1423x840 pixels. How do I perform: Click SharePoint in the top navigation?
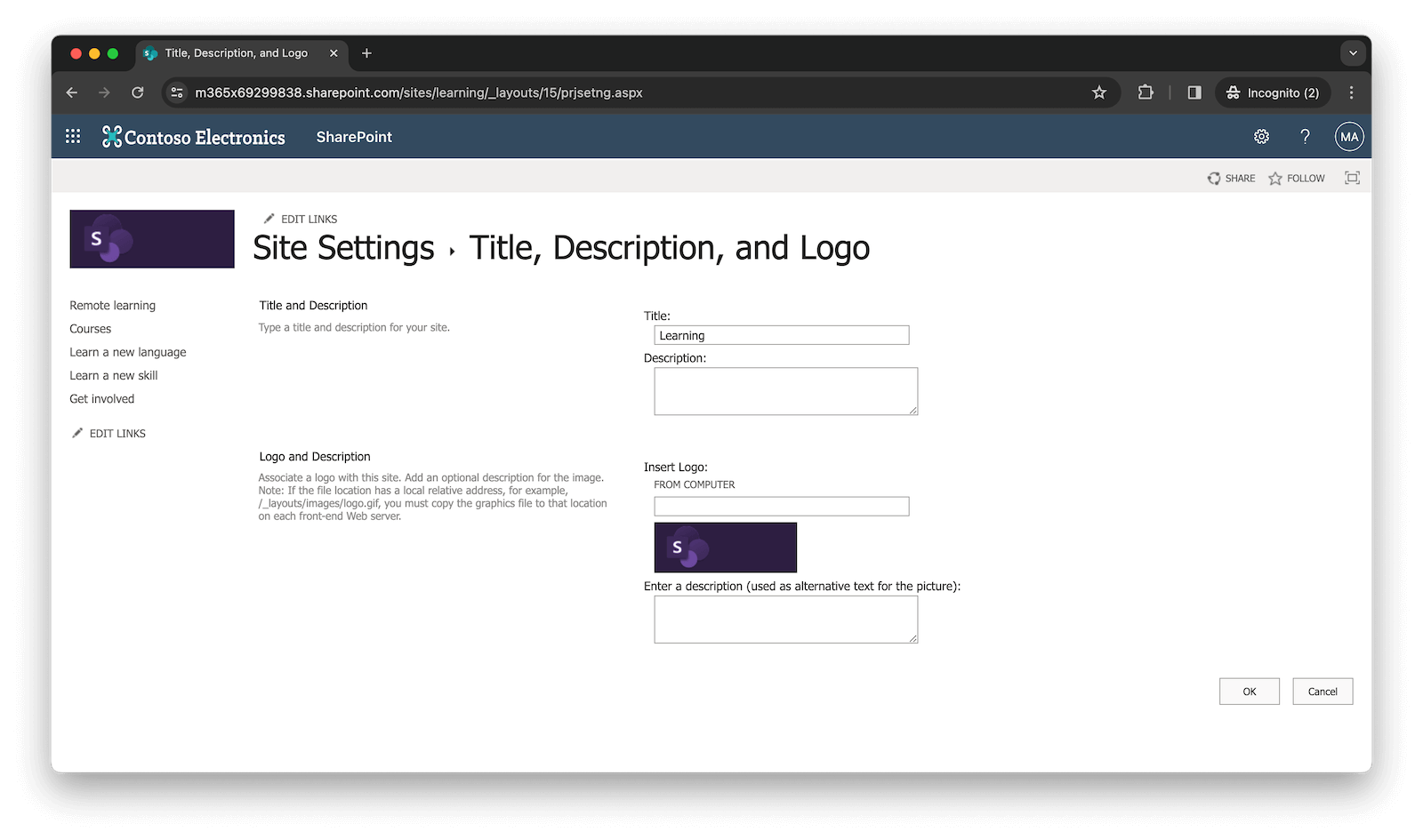[x=353, y=136]
